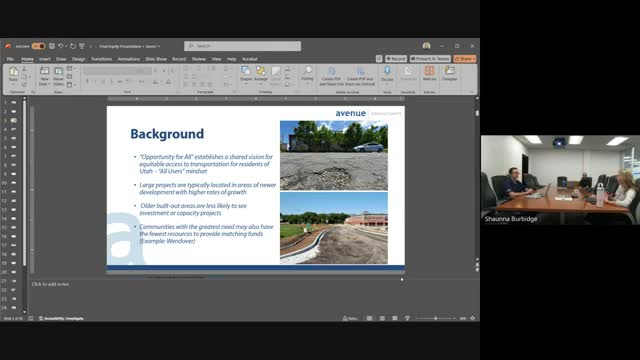Image resolution: width=640 pixels, height=360 pixels.
Task: Open the account profile picture
Action: click(427, 46)
